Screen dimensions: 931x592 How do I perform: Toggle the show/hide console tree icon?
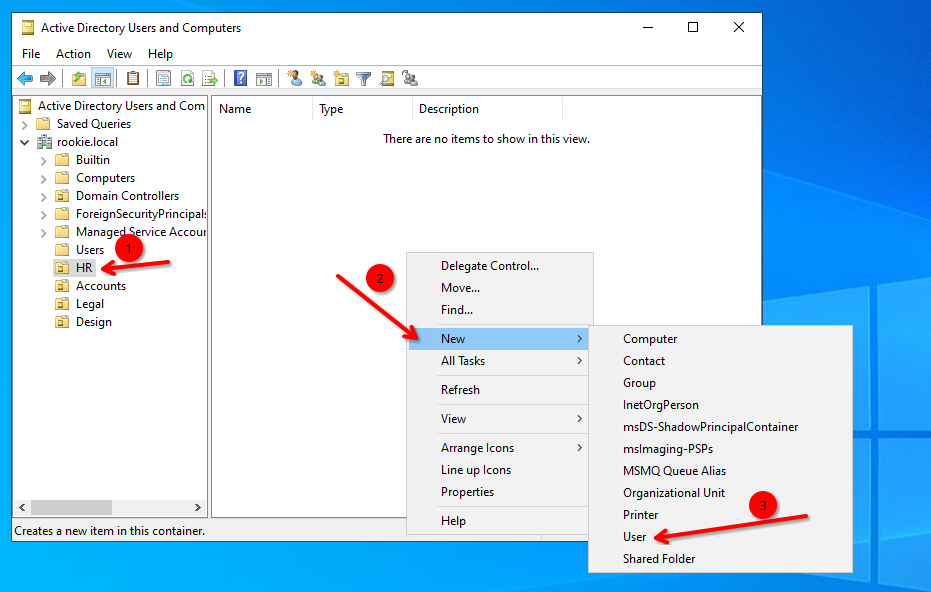pyautogui.click(x=102, y=78)
